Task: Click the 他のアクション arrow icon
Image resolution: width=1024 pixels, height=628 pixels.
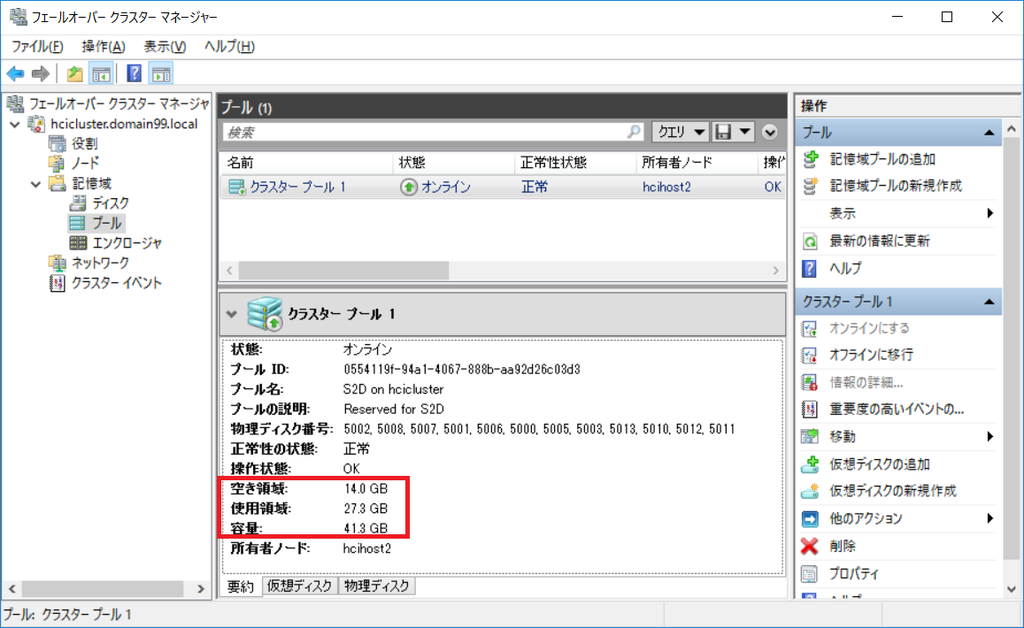Action: (x=810, y=519)
